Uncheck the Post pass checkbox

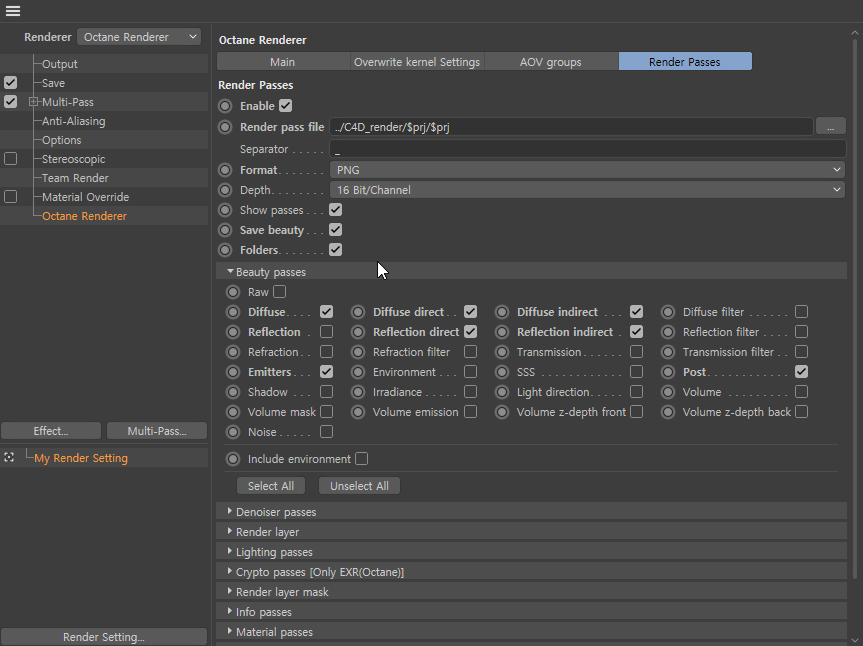coord(801,372)
